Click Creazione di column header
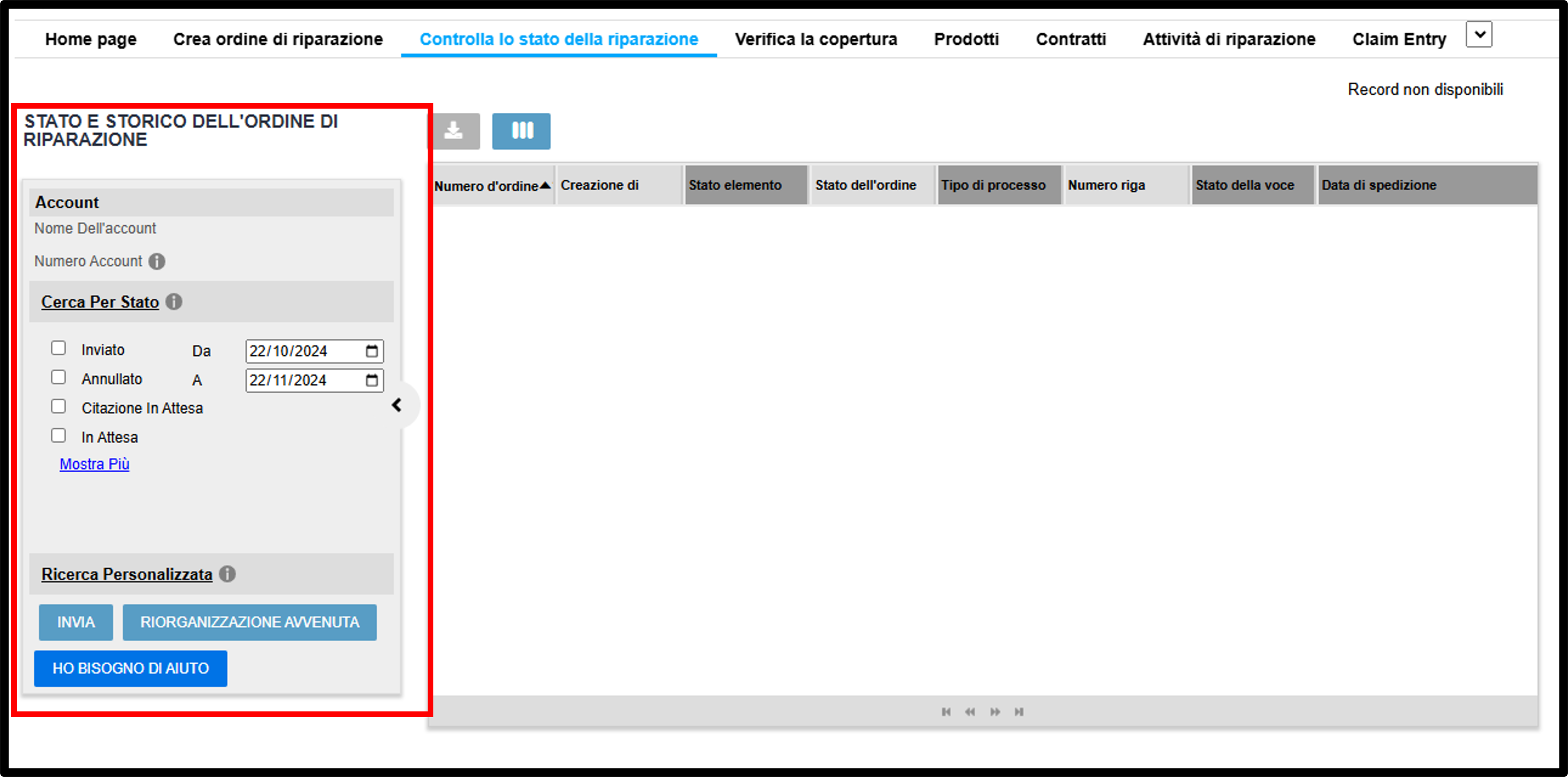The width and height of the screenshot is (1568, 777). (619, 185)
